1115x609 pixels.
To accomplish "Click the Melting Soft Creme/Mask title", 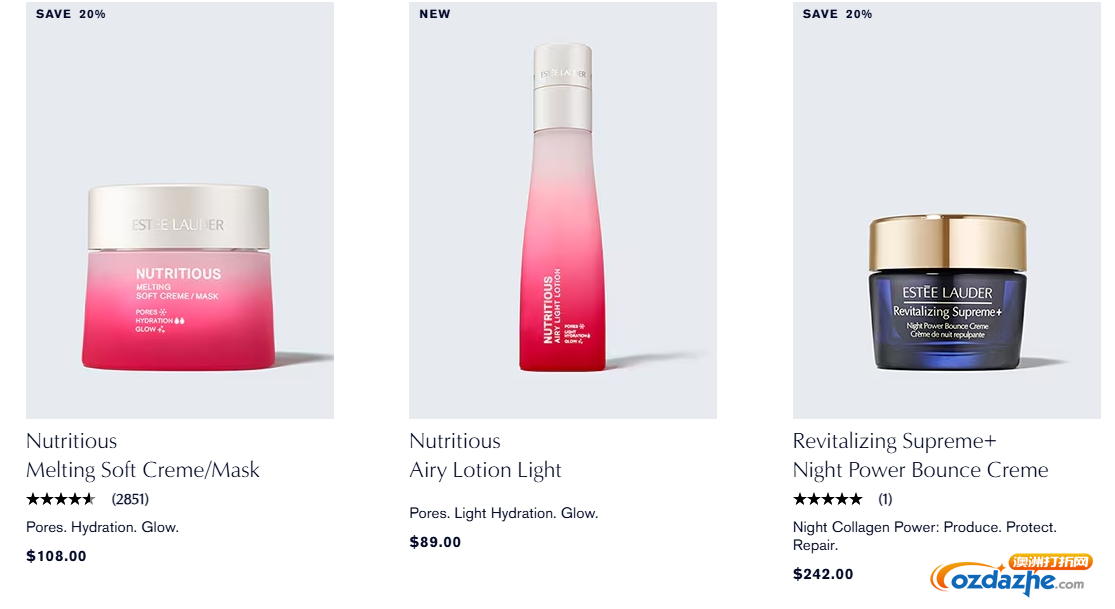I will pyautogui.click(x=143, y=470).
